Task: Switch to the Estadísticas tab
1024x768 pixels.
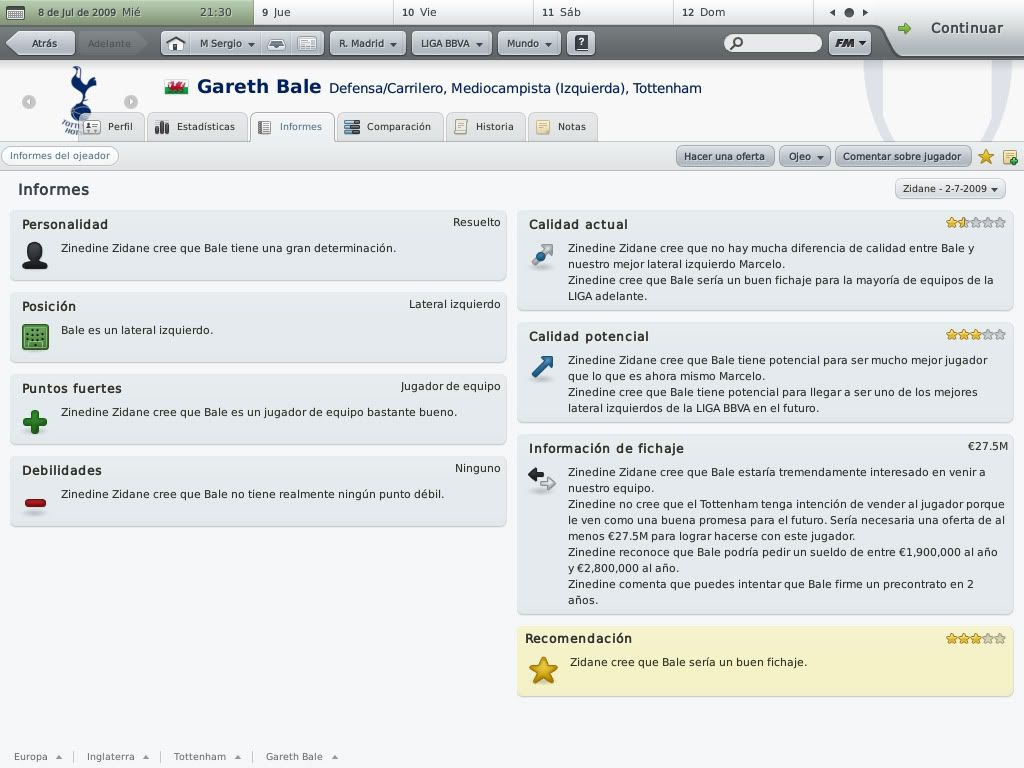Action: click(196, 127)
